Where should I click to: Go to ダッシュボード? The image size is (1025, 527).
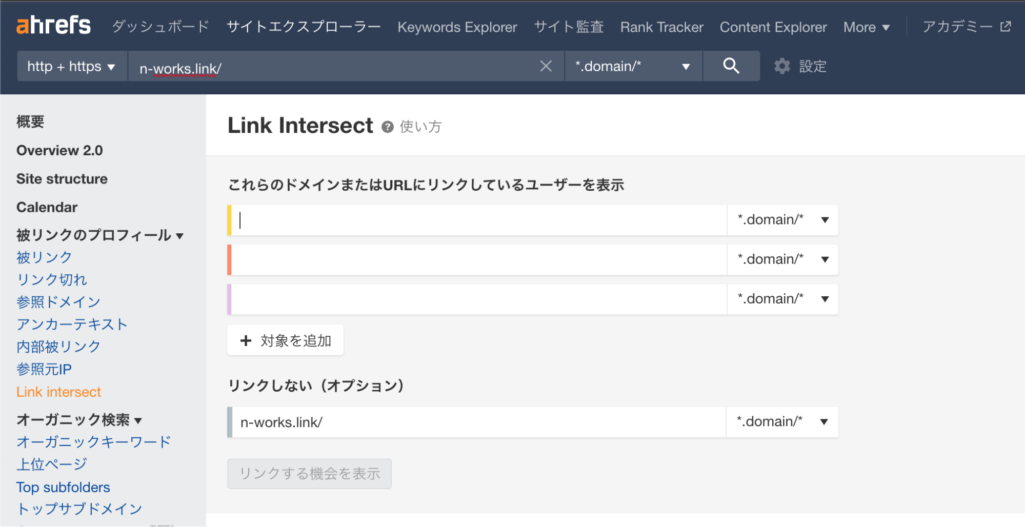coord(160,27)
